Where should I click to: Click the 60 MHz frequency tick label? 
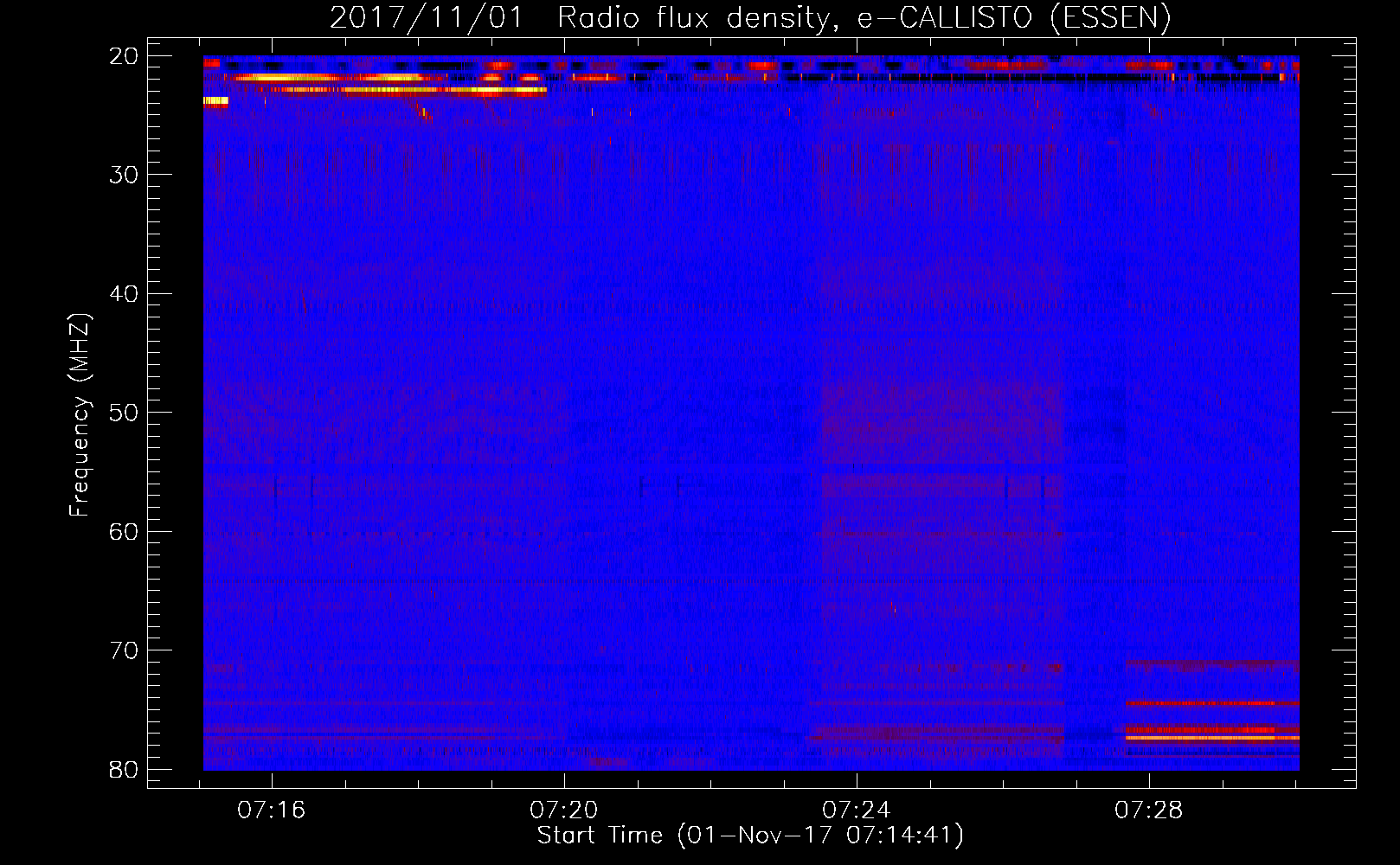pyautogui.click(x=124, y=532)
